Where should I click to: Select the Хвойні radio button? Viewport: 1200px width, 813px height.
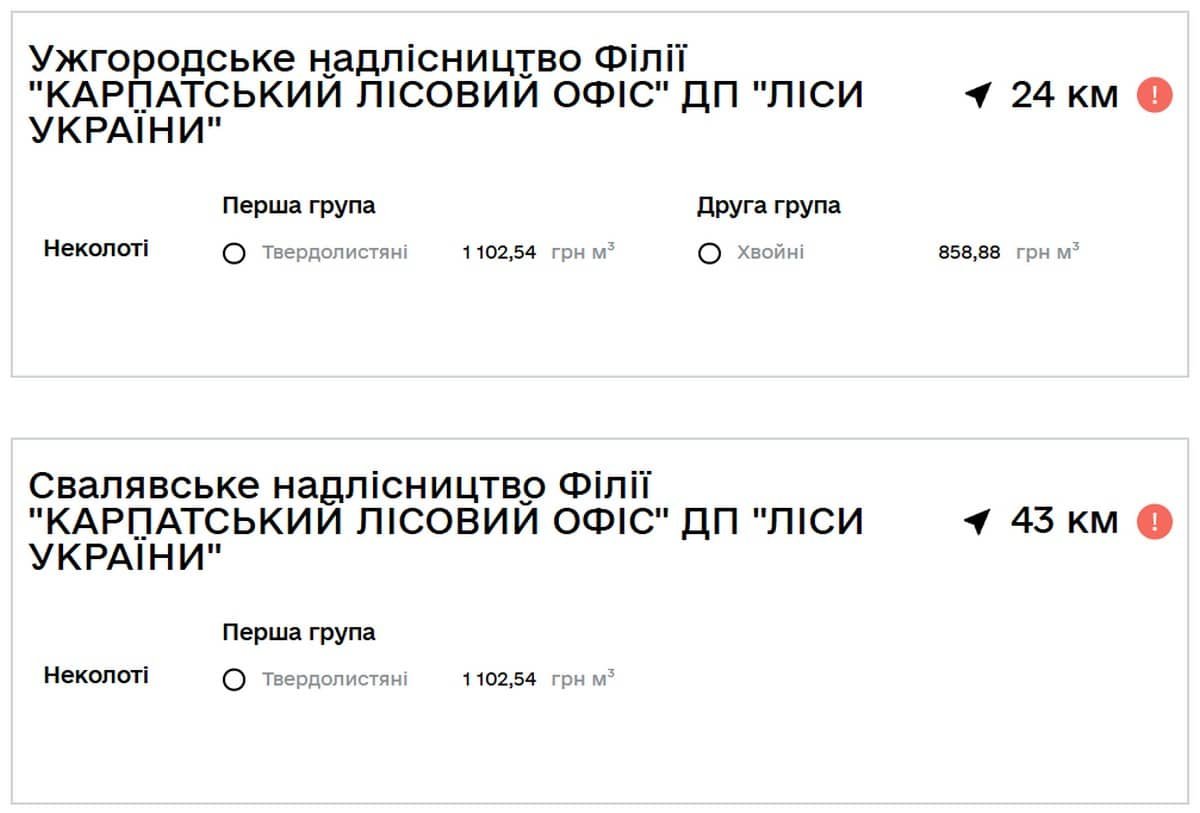pos(709,254)
